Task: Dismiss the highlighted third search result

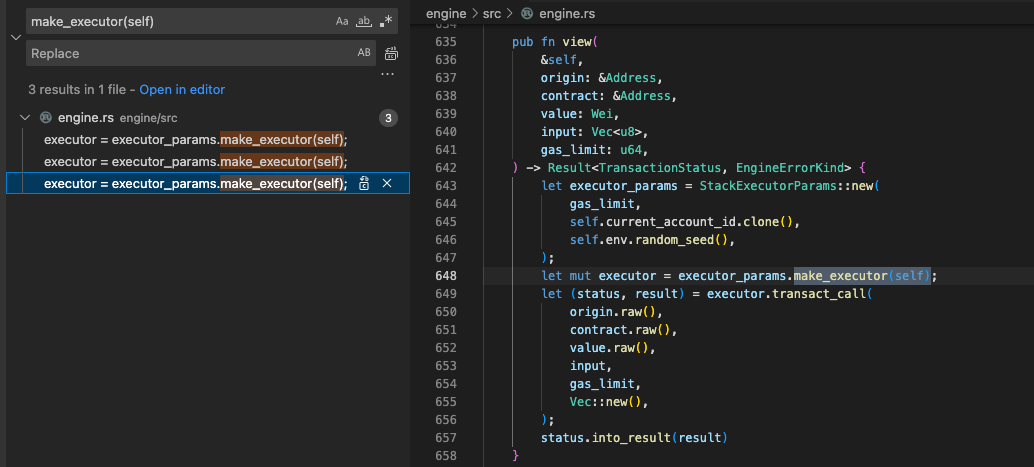Action: pyautogui.click(x=387, y=183)
